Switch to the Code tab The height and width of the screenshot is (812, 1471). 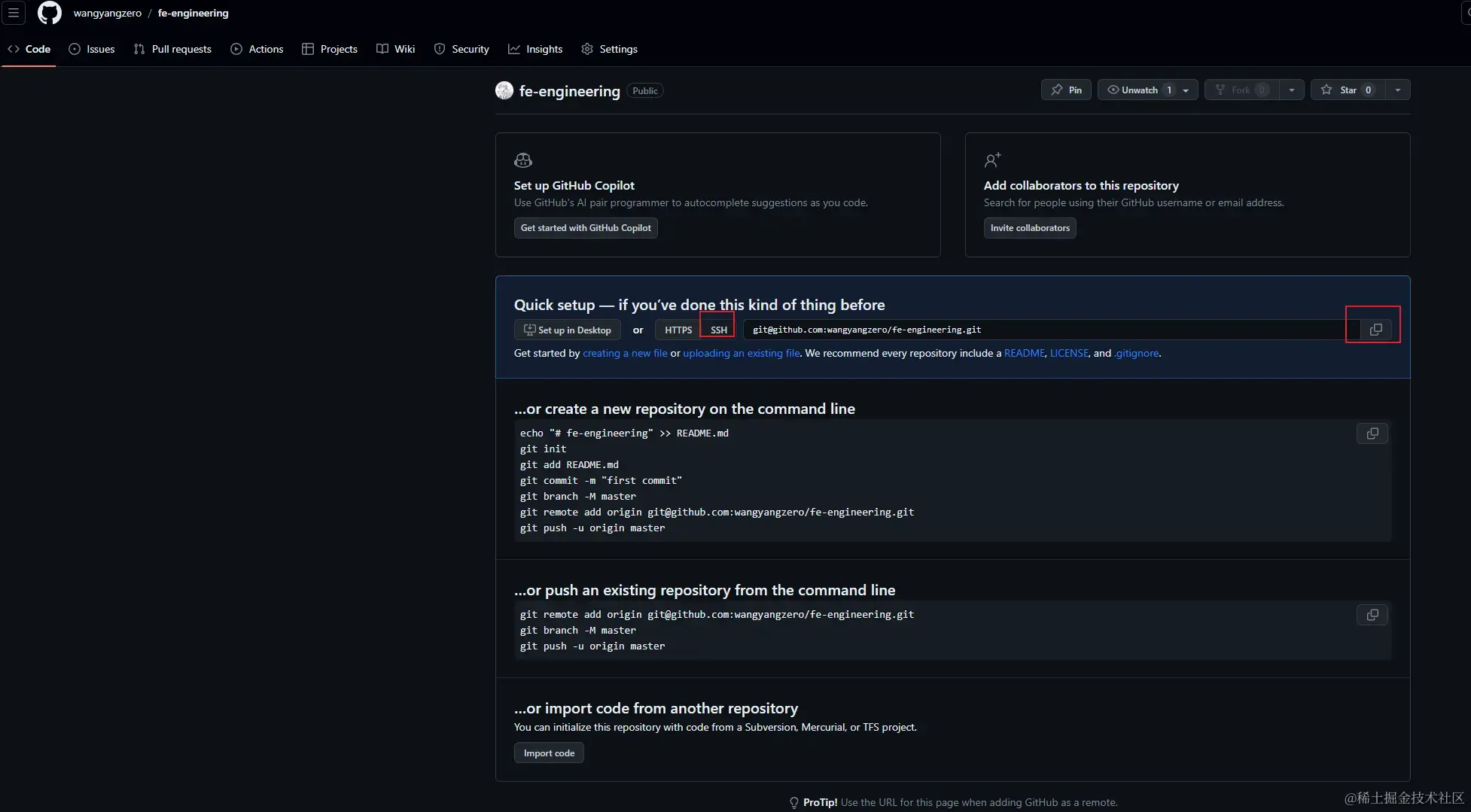(29, 49)
